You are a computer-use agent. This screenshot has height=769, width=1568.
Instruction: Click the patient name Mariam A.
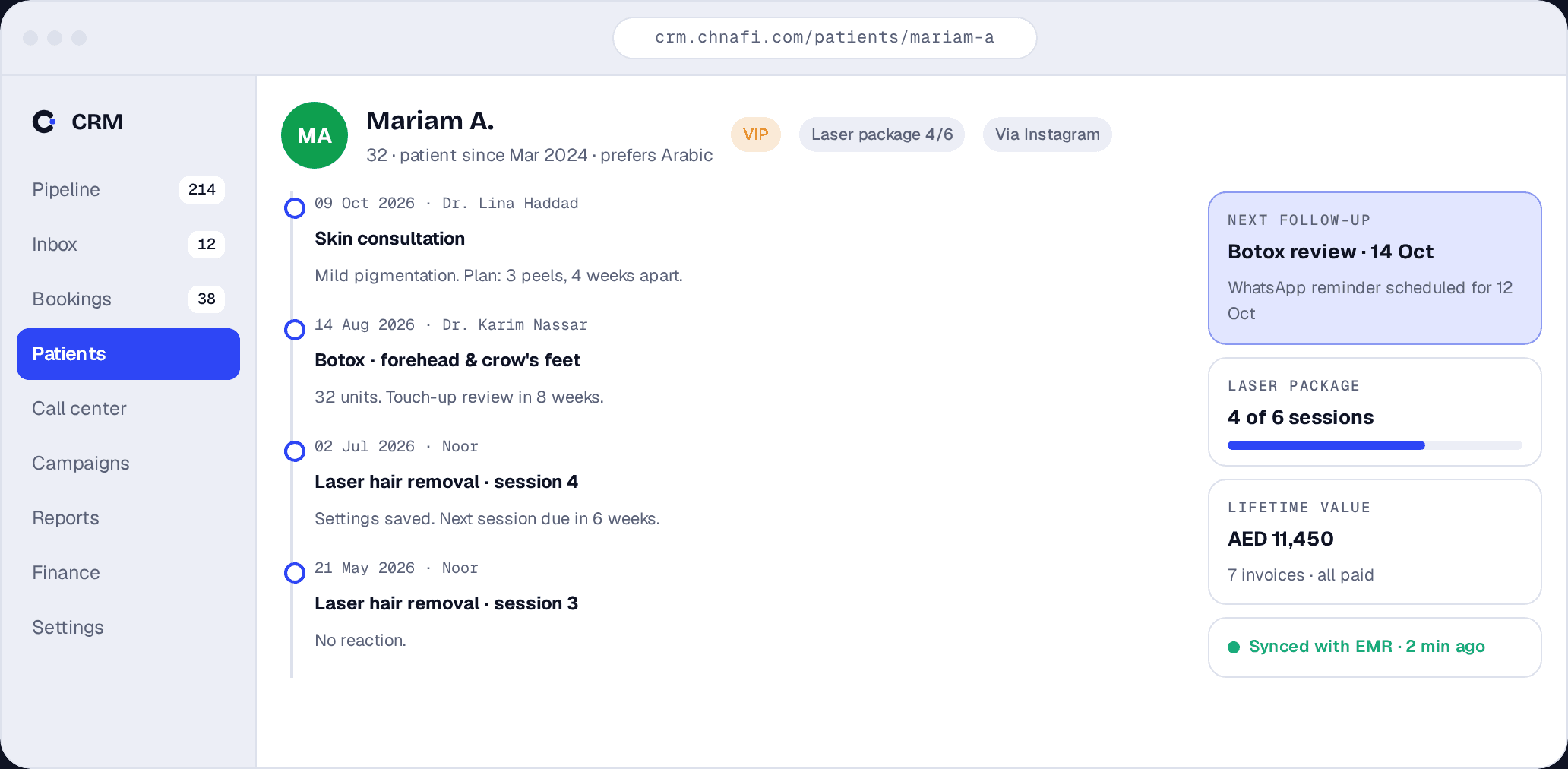[x=430, y=121]
